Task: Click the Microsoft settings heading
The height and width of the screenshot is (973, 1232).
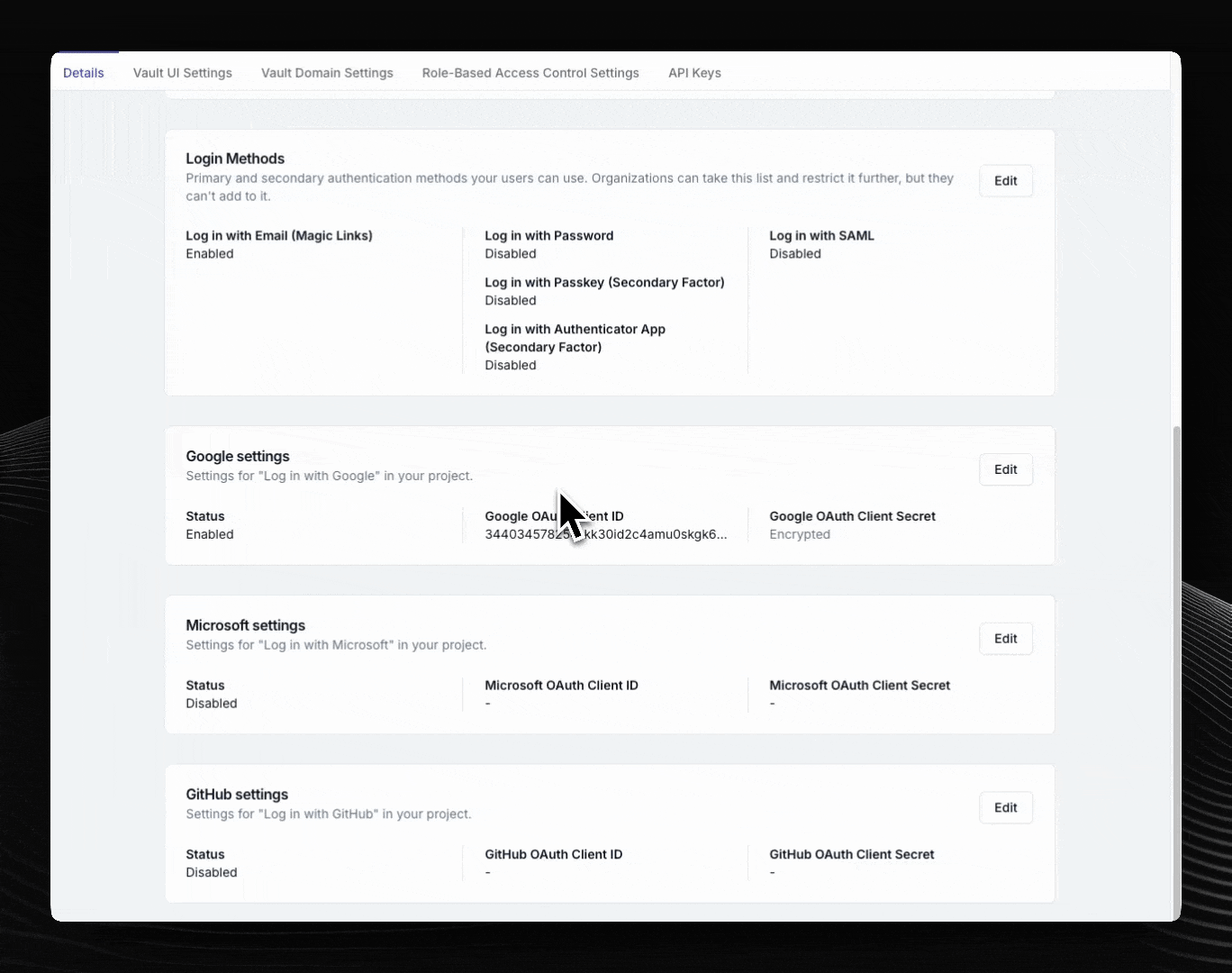Action: tap(245, 626)
